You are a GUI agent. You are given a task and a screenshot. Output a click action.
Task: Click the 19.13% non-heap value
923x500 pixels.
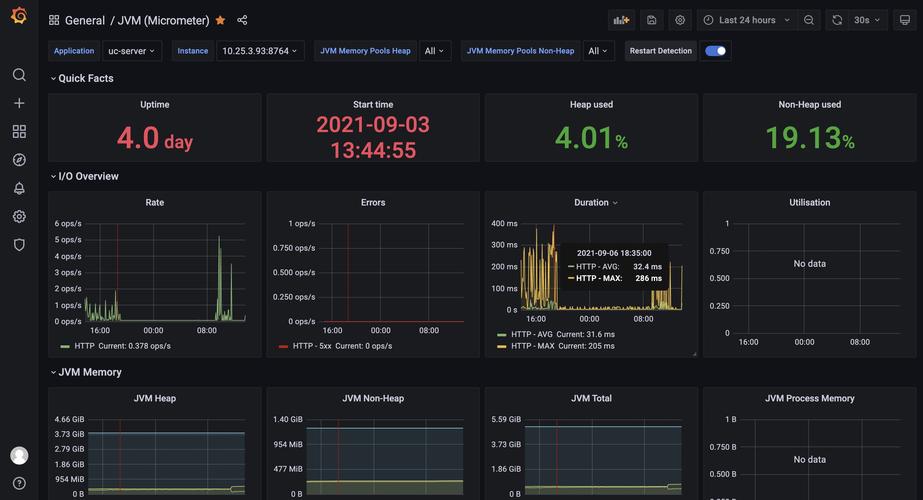[809, 138]
